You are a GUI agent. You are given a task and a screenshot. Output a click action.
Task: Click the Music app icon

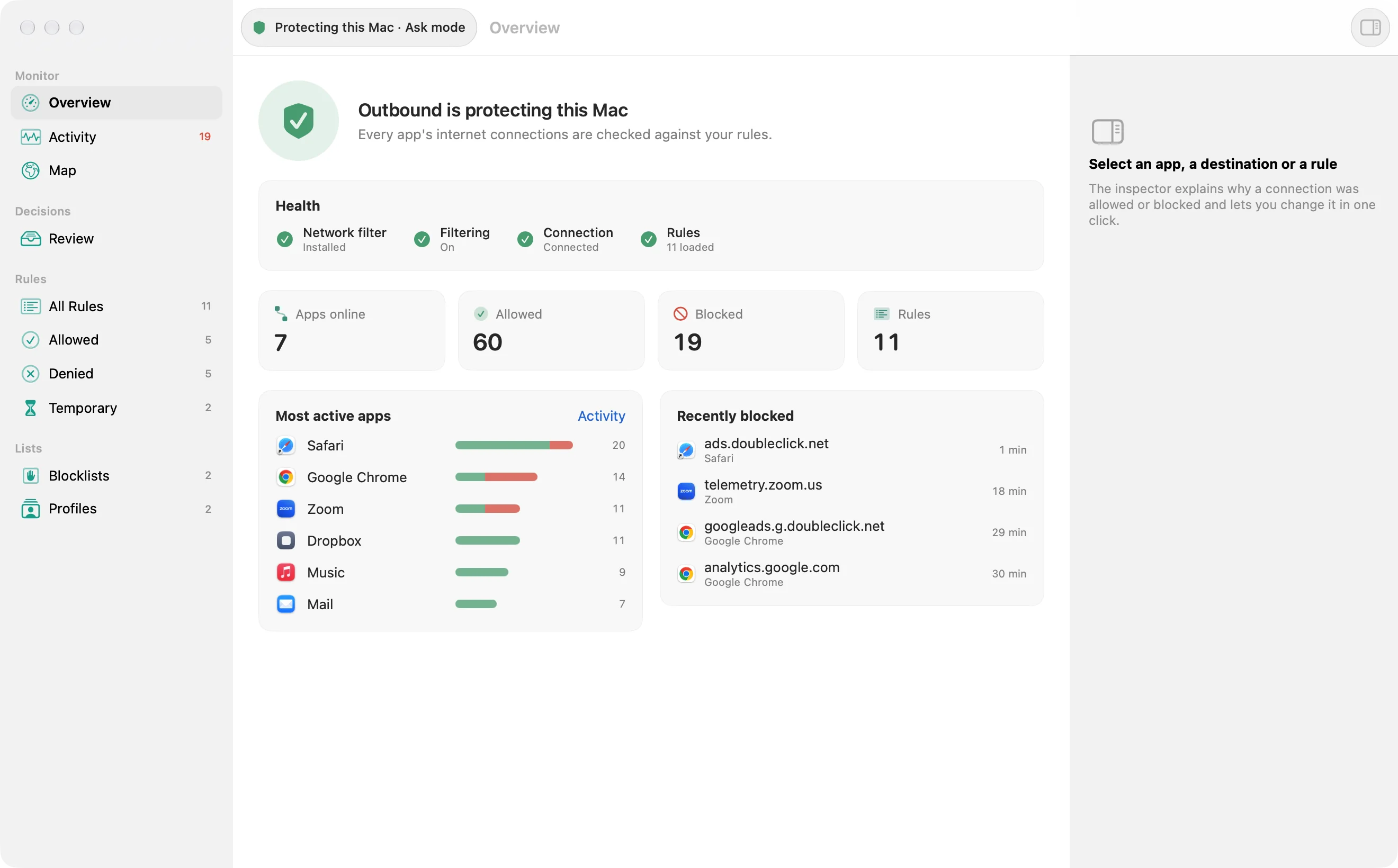click(x=285, y=572)
